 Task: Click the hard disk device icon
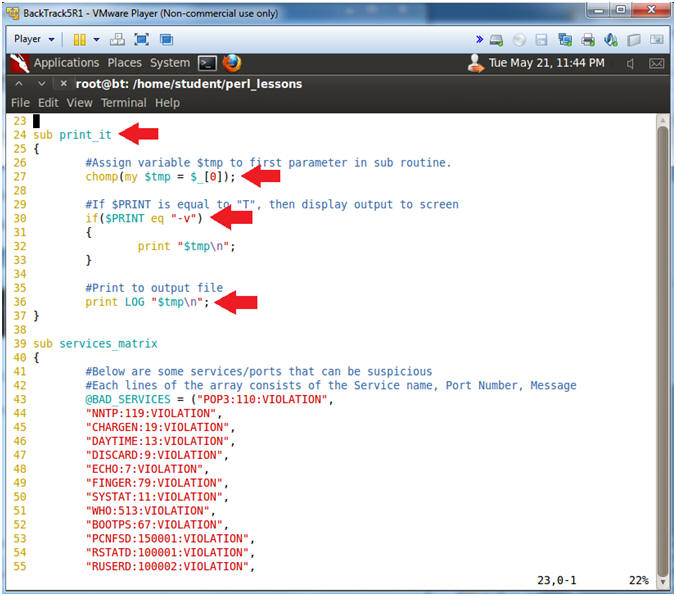tap(496, 40)
